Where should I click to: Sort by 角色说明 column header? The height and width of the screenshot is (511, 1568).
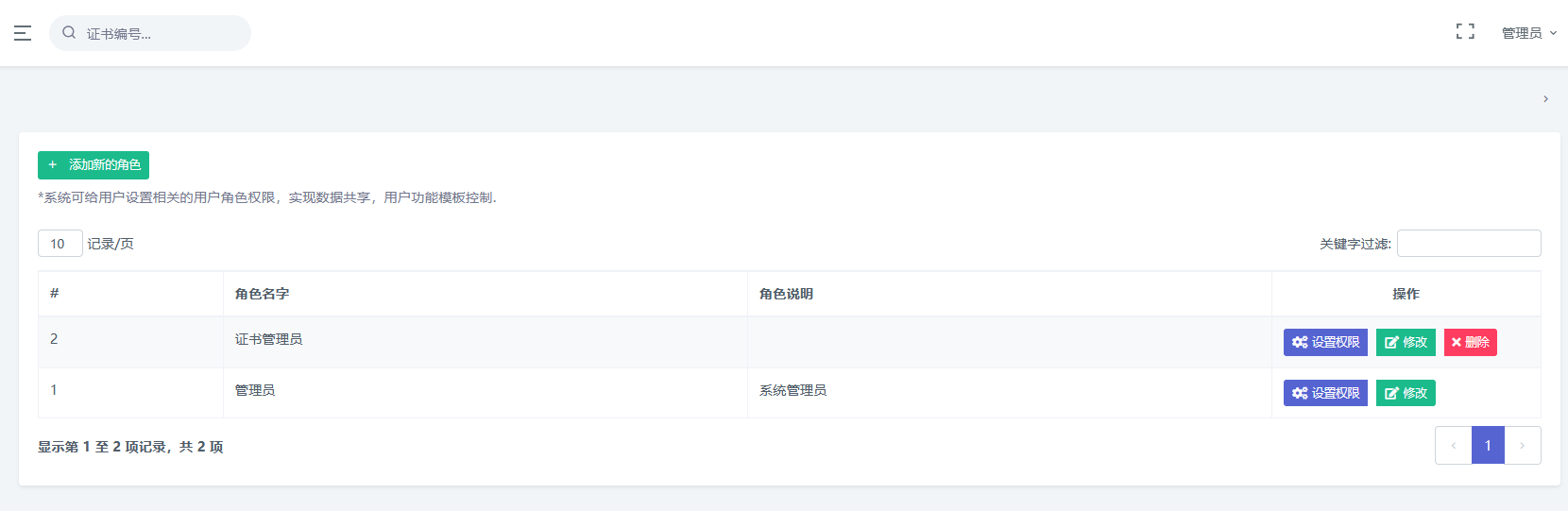tap(1010, 294)
